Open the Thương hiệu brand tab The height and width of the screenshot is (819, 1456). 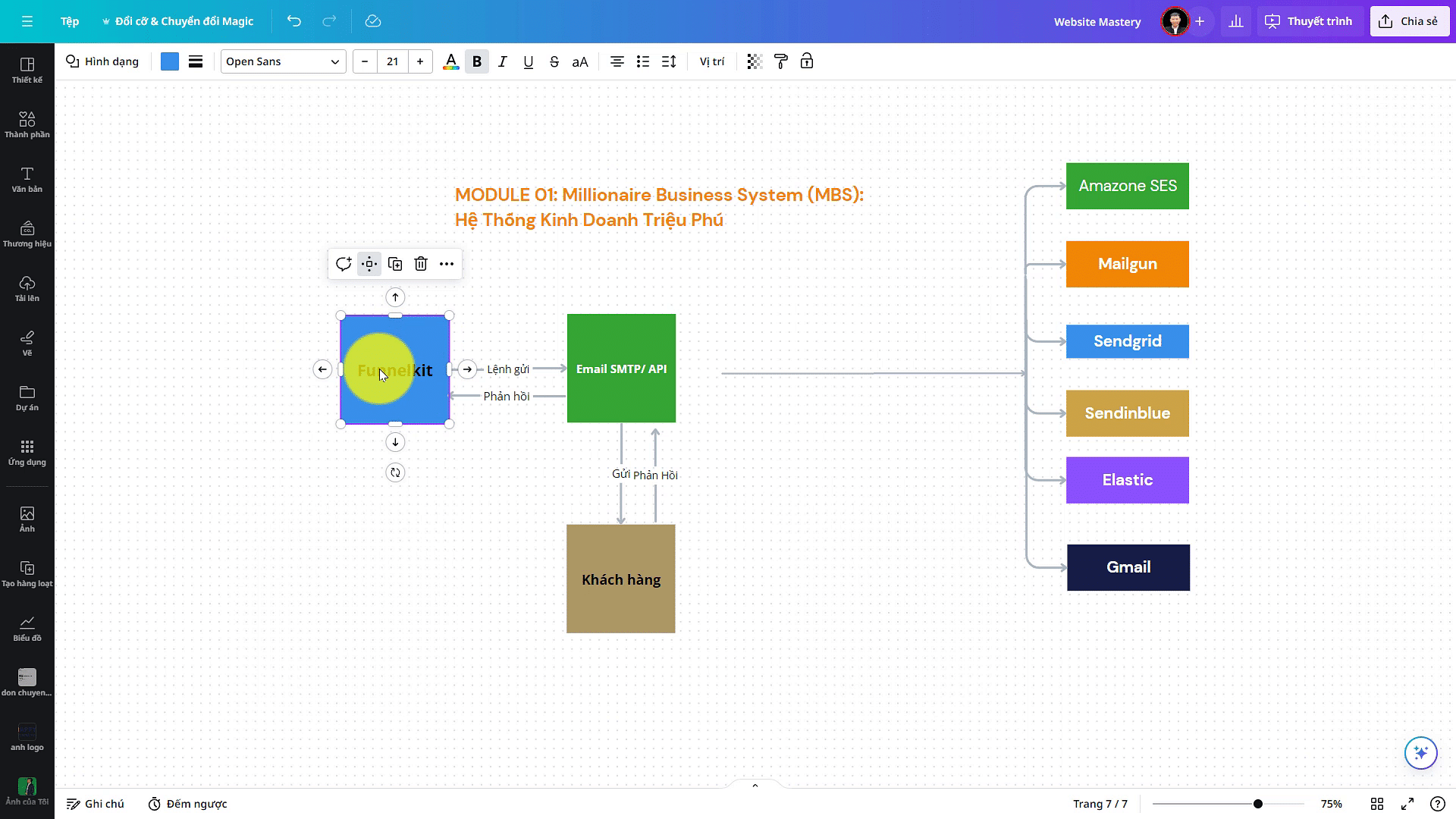[x=27, y=234]
